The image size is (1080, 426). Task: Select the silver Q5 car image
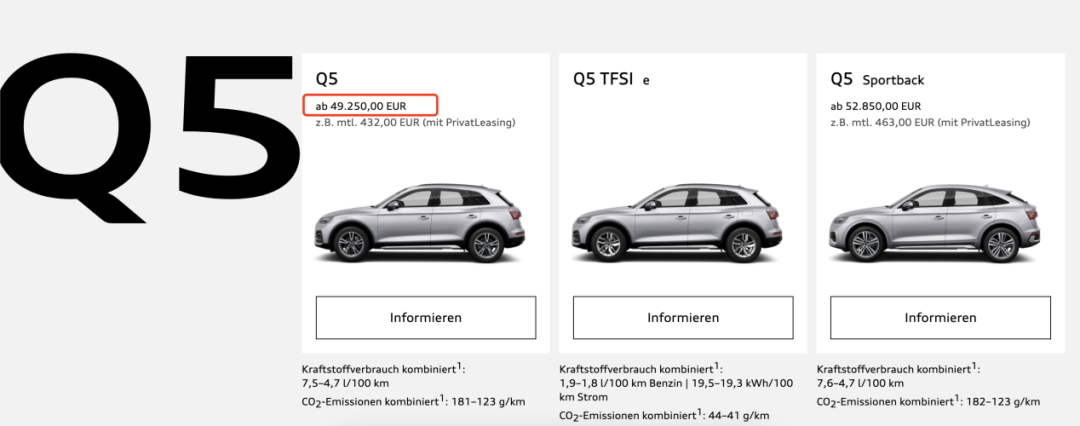[419, 223]
